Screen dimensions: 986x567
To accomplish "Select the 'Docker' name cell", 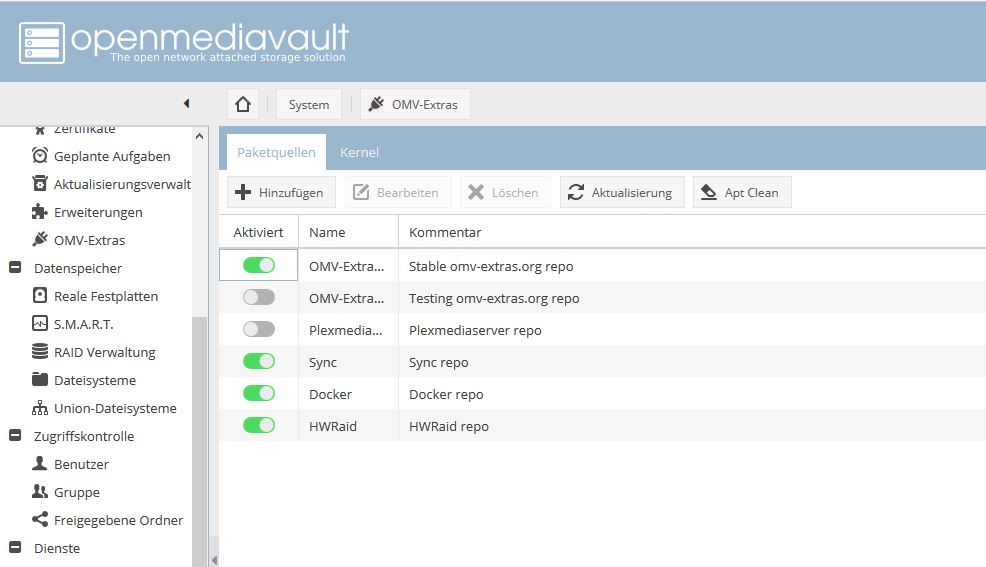I will point(348,394).
